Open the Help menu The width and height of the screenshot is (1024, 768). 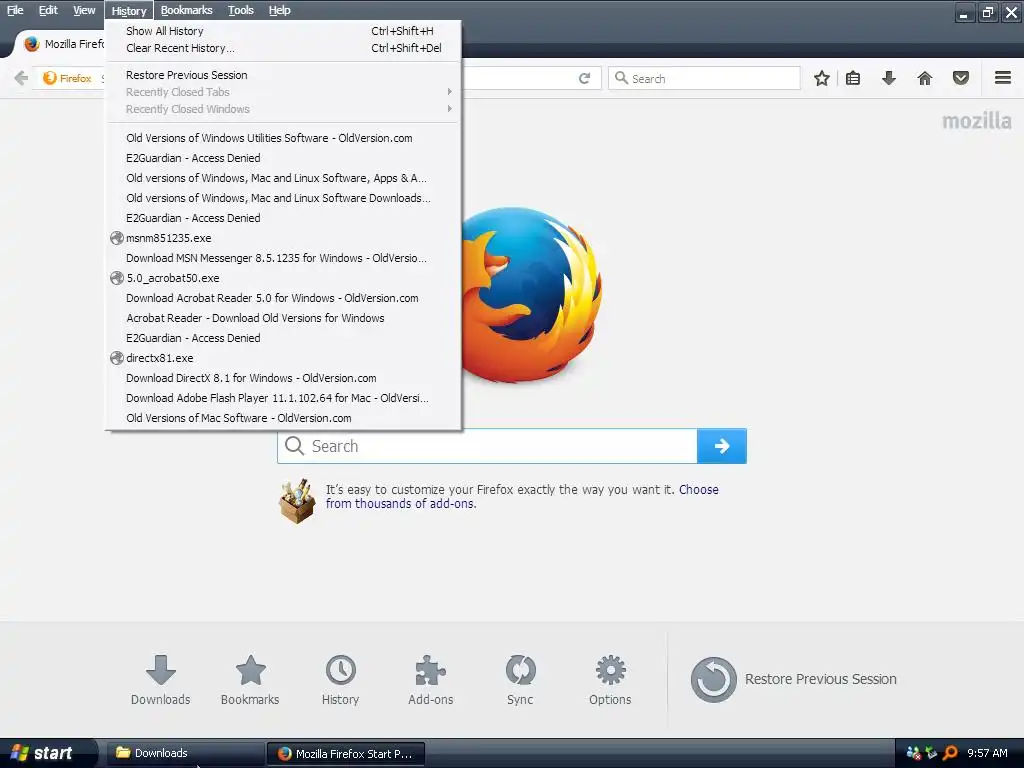280,10
